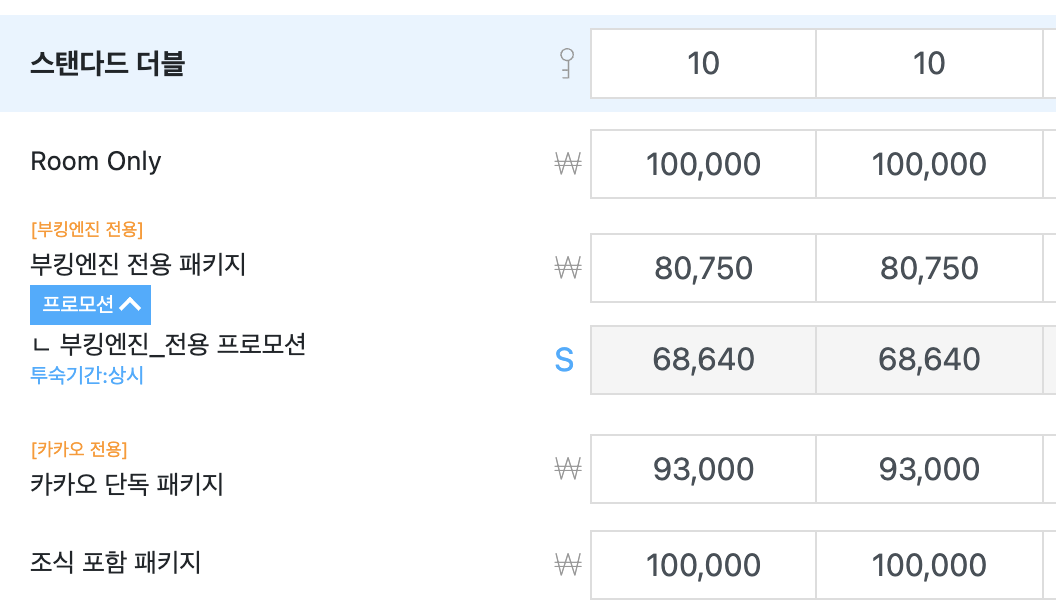
Task: Collapse the 프로모션 dropdown button
Action: [90, 304]
